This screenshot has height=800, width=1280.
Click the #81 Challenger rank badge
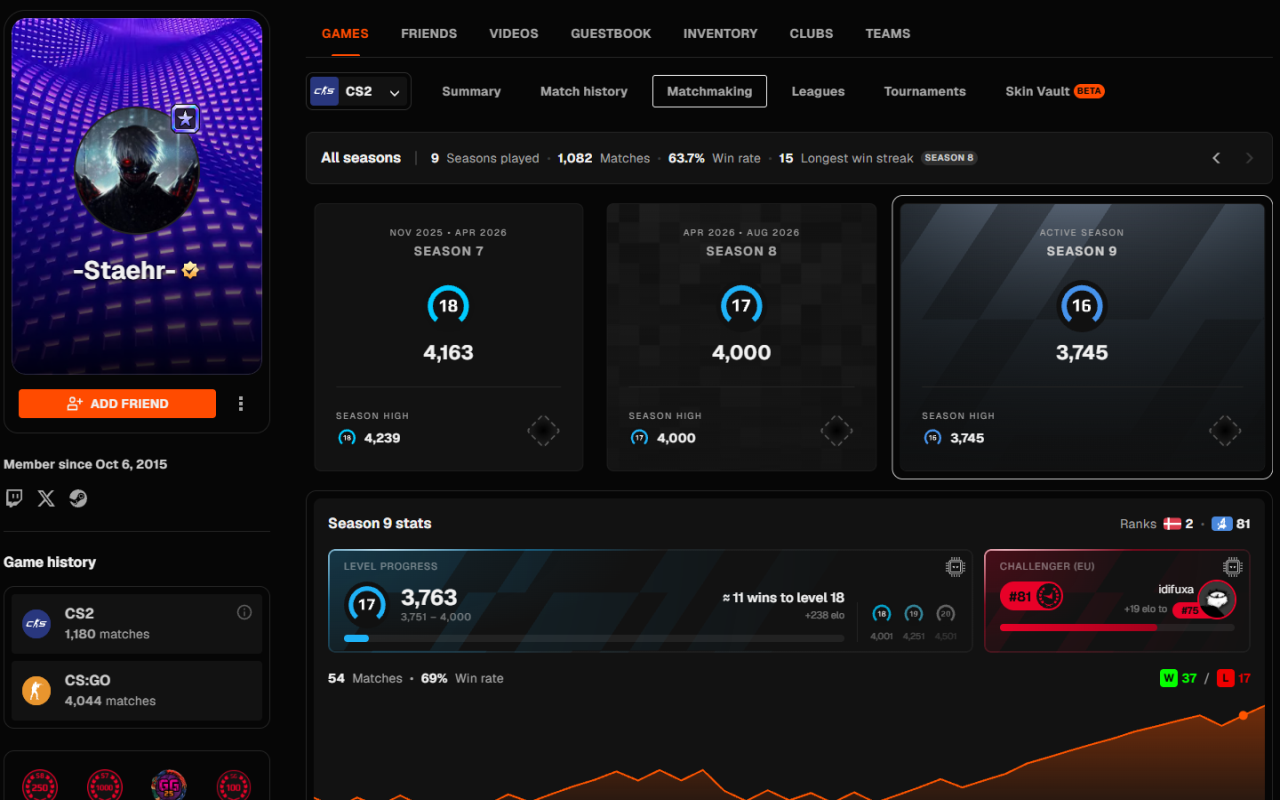click(1032, 597)
